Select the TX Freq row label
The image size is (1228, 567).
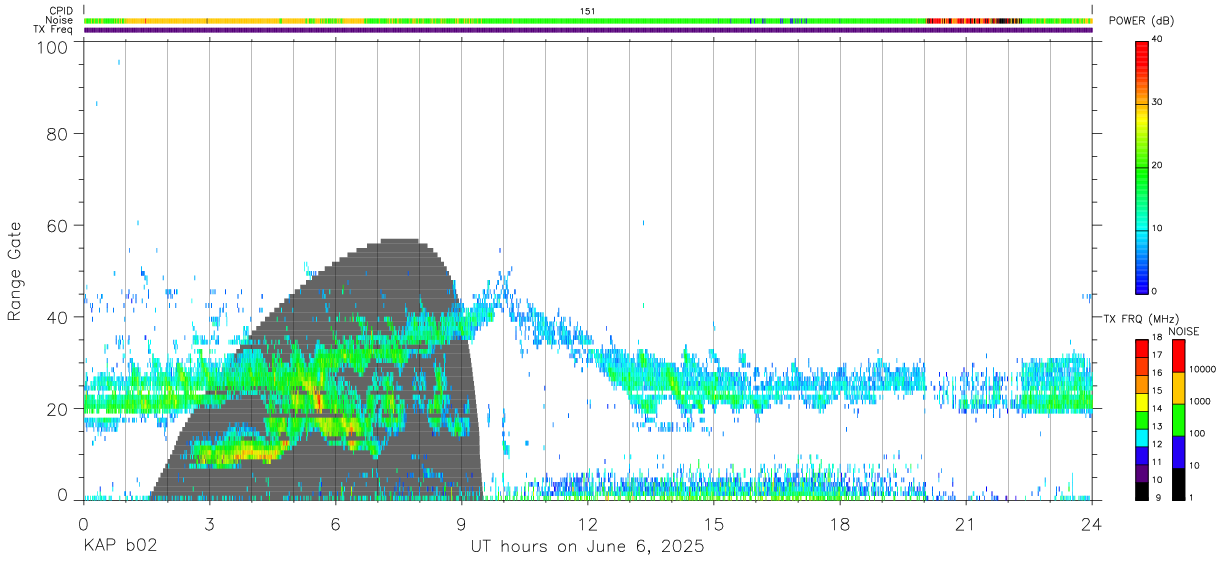pos(53,30)
